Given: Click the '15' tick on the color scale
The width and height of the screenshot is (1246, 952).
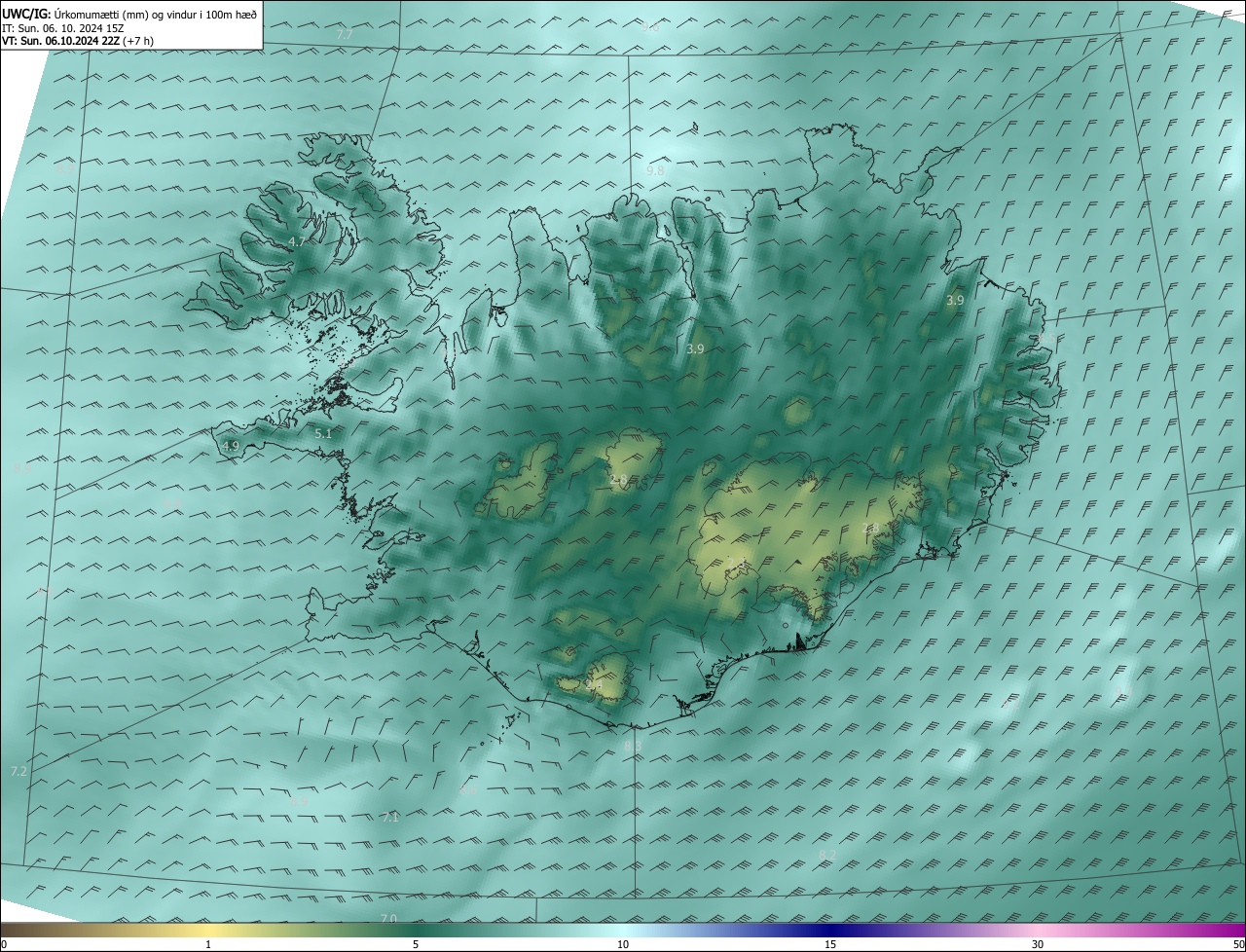Looking at the screenshot, I should (x=829, y=944).
